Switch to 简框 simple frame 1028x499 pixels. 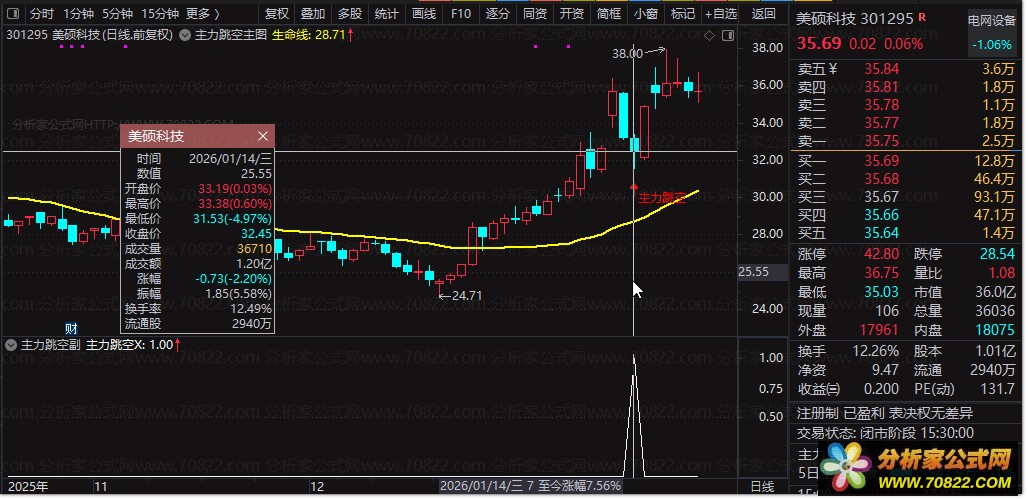609,13
